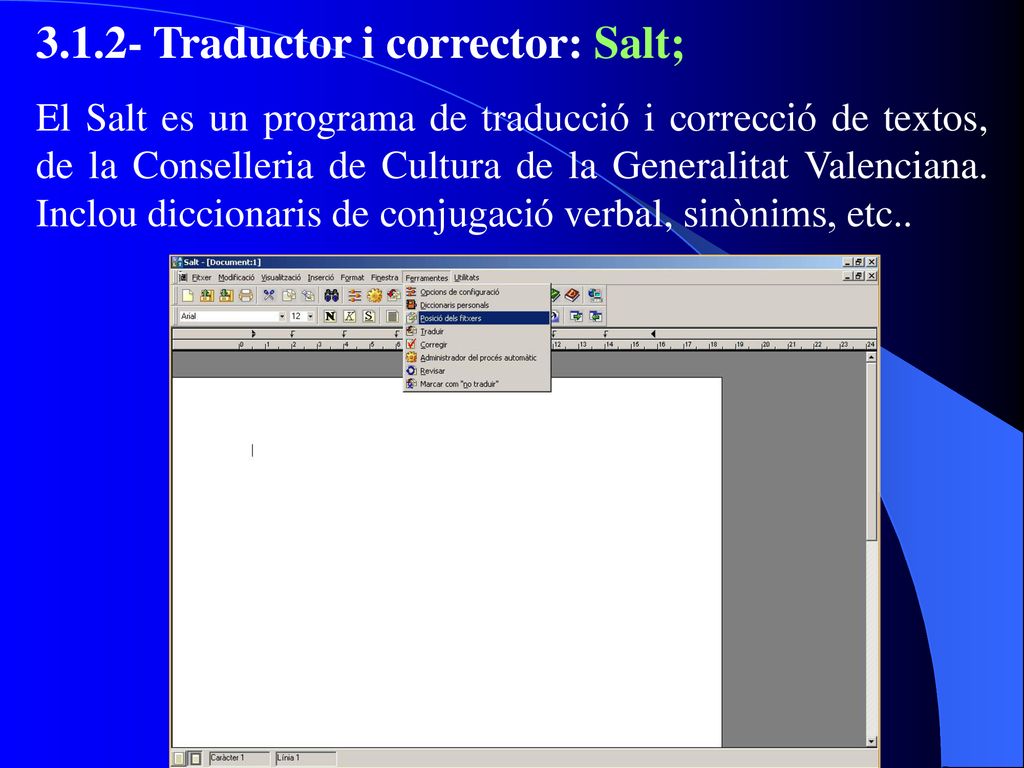The image size is (1024, 768).
Task: Click the Copy icon in toolbar
Action: [288, 295]
